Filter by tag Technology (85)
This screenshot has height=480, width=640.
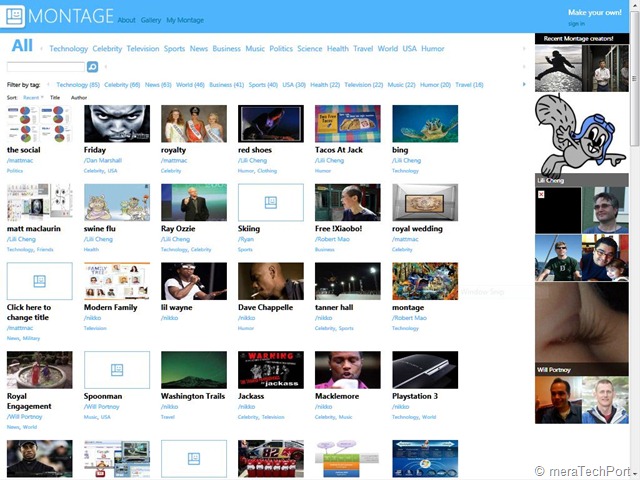tap(78, 84)
